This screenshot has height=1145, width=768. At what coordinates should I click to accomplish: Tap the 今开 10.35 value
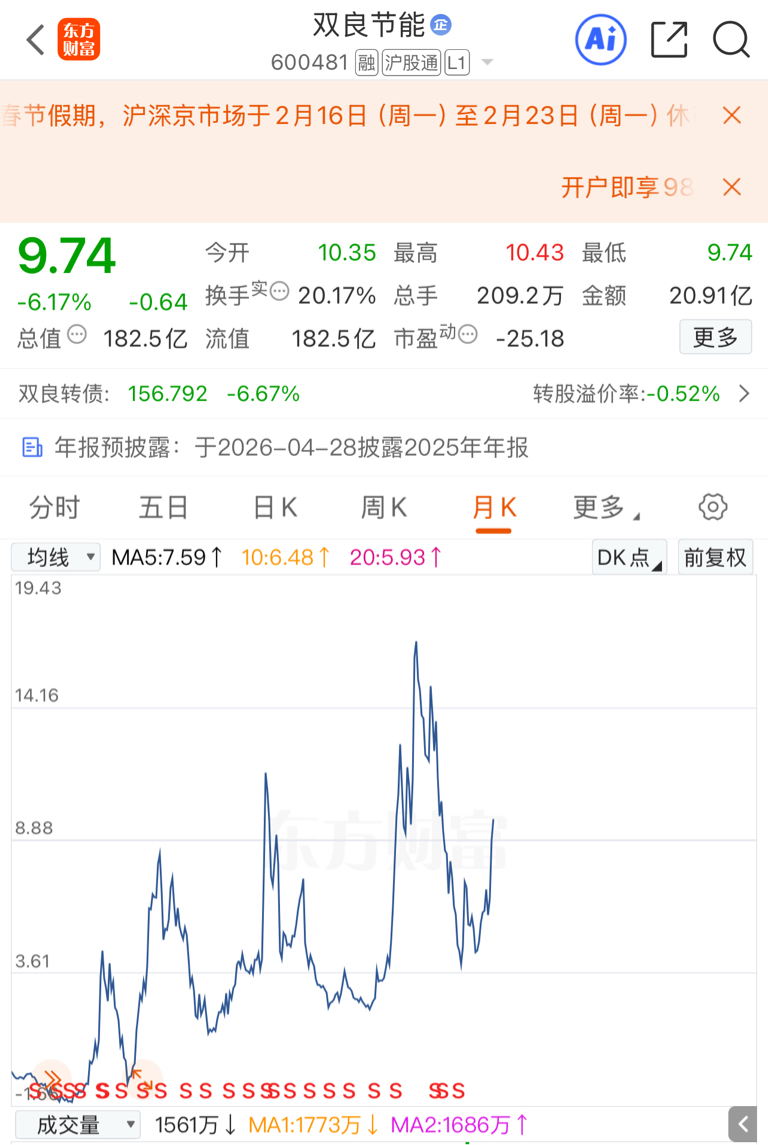[347, 253]
